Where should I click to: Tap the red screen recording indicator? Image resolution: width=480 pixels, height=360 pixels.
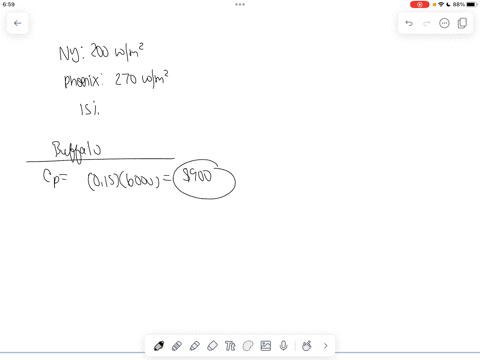pos(420,4)
